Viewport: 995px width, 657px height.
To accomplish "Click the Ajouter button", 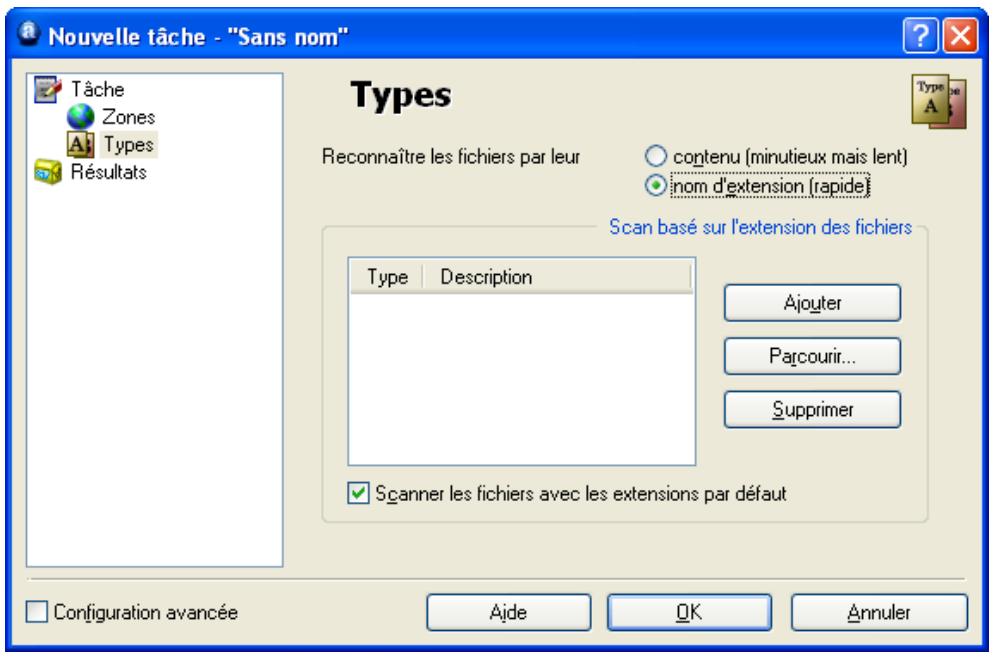I will (812, 303).
